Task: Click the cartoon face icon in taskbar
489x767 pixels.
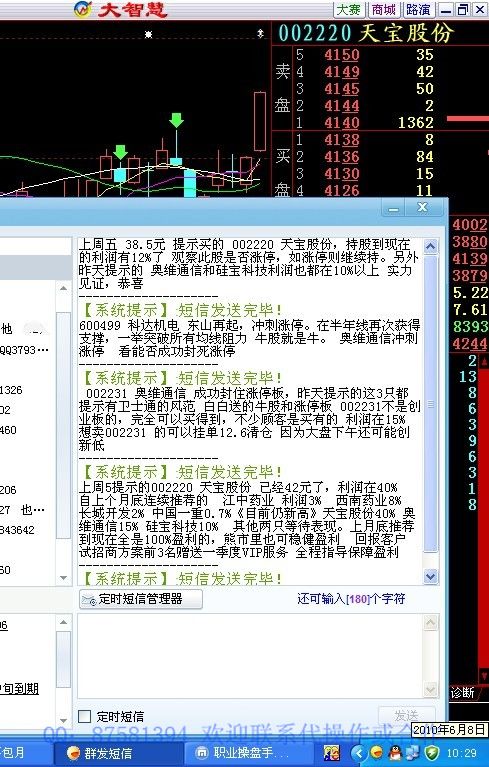Action: tap(332, 753)
